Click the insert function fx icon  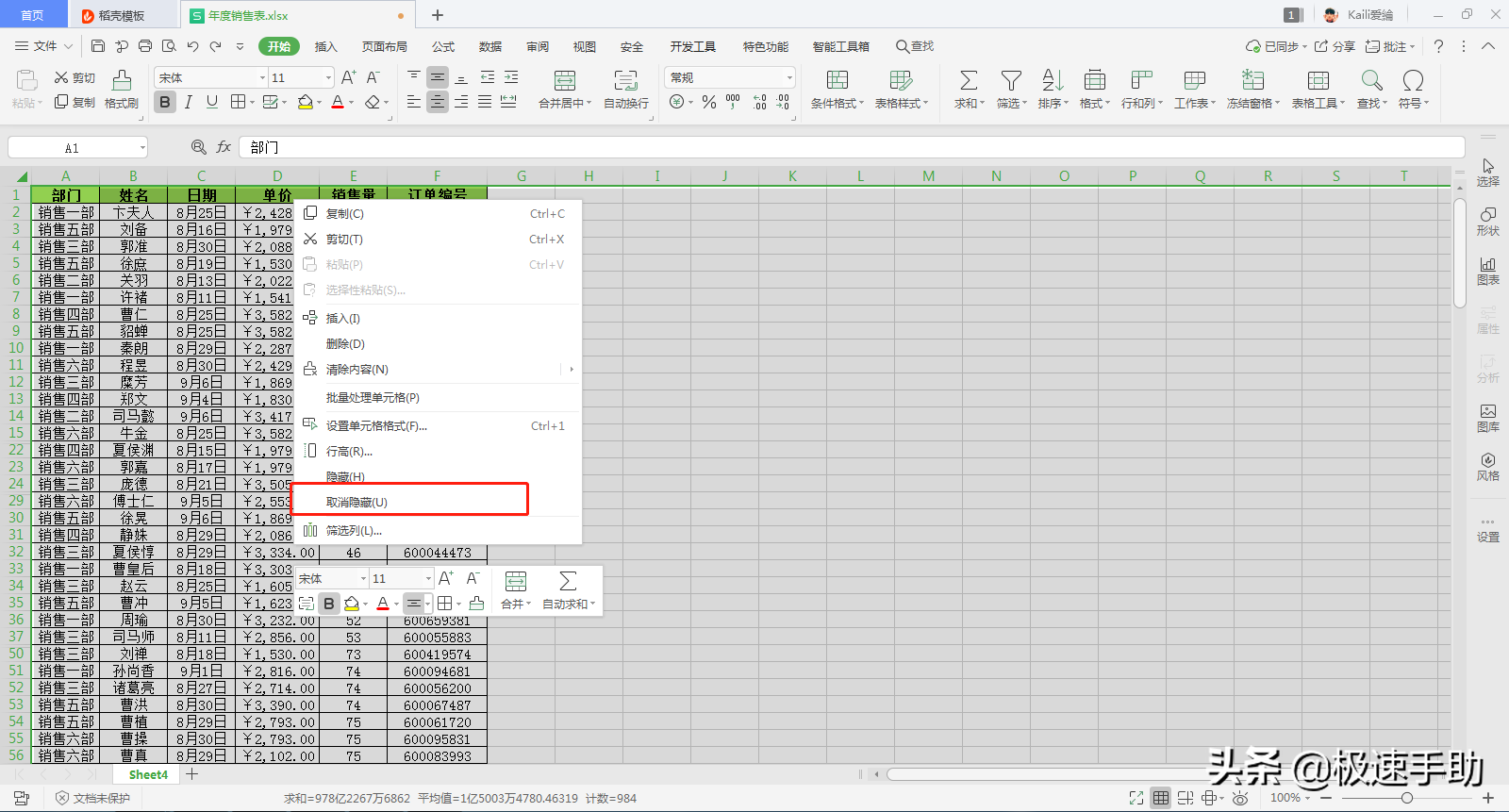click(224, 147)
